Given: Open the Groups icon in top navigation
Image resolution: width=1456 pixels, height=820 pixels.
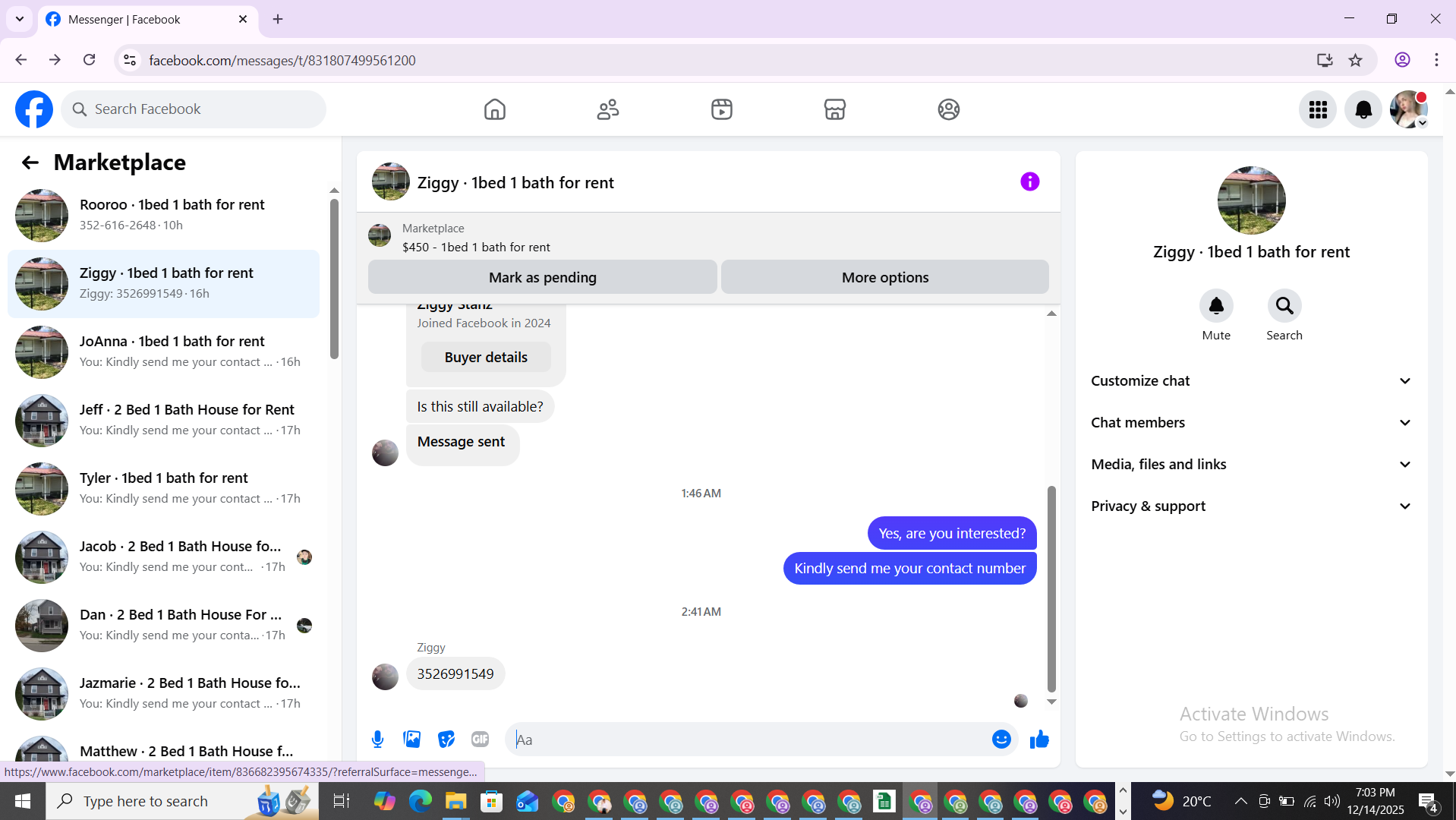Looking at the screenshot, I should pos(948,109).
